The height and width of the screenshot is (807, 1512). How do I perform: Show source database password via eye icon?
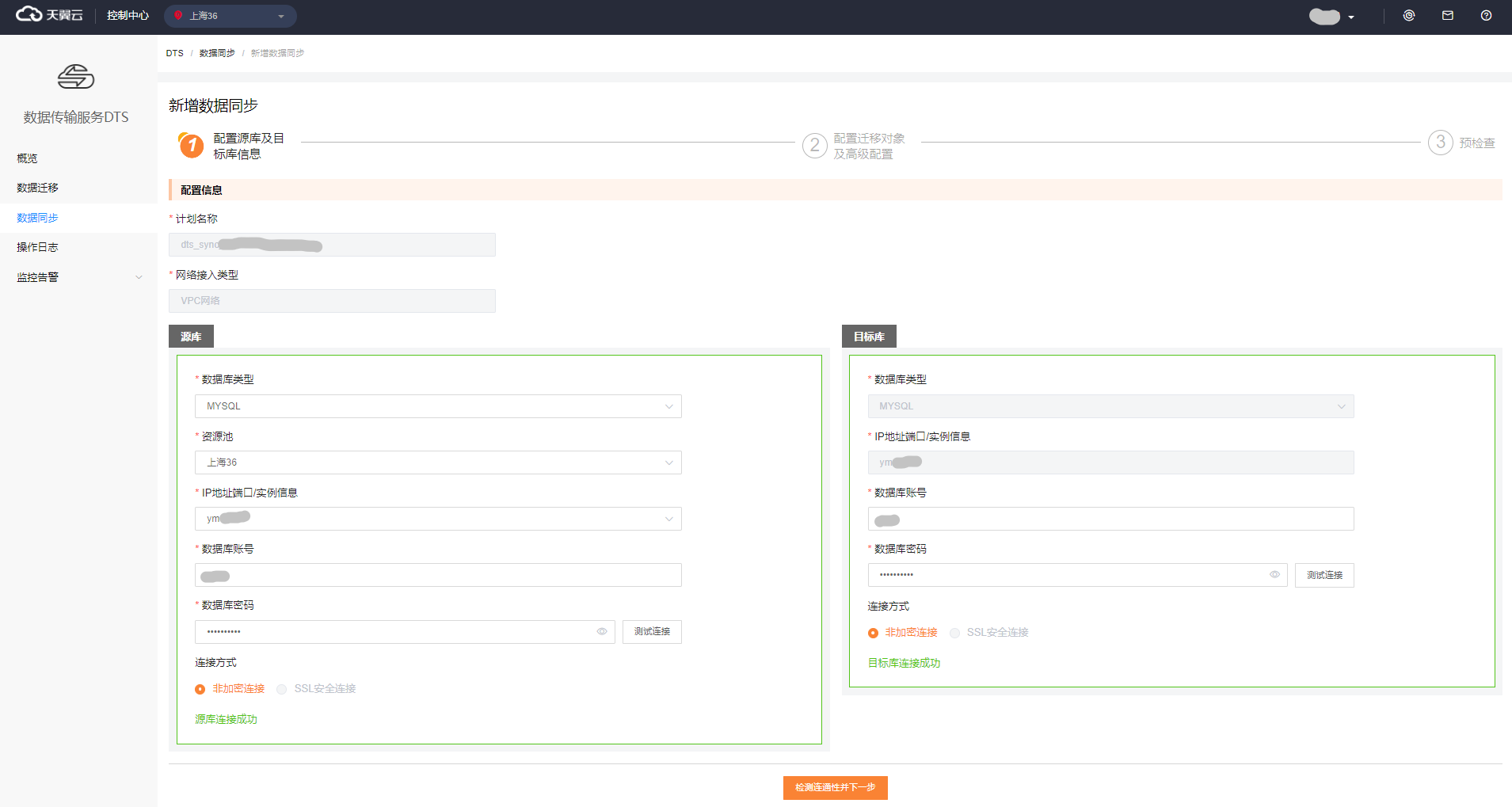(601, 632)
